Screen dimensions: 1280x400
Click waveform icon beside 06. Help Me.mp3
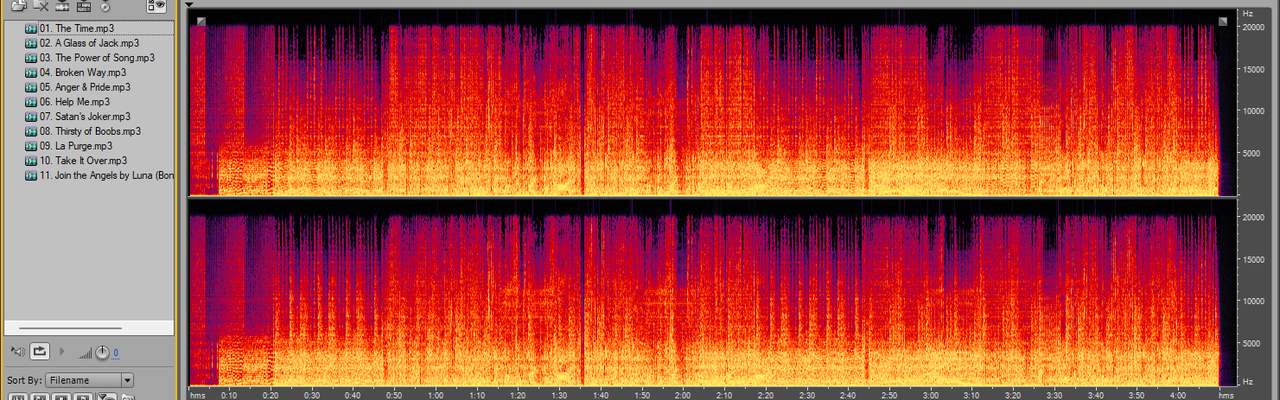click(31, 102)
